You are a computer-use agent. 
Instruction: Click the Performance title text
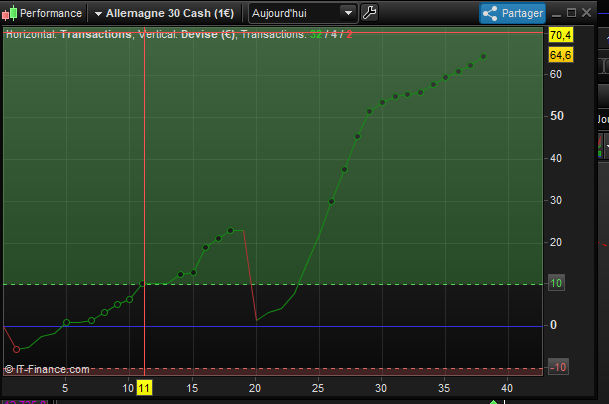[51, 14]
